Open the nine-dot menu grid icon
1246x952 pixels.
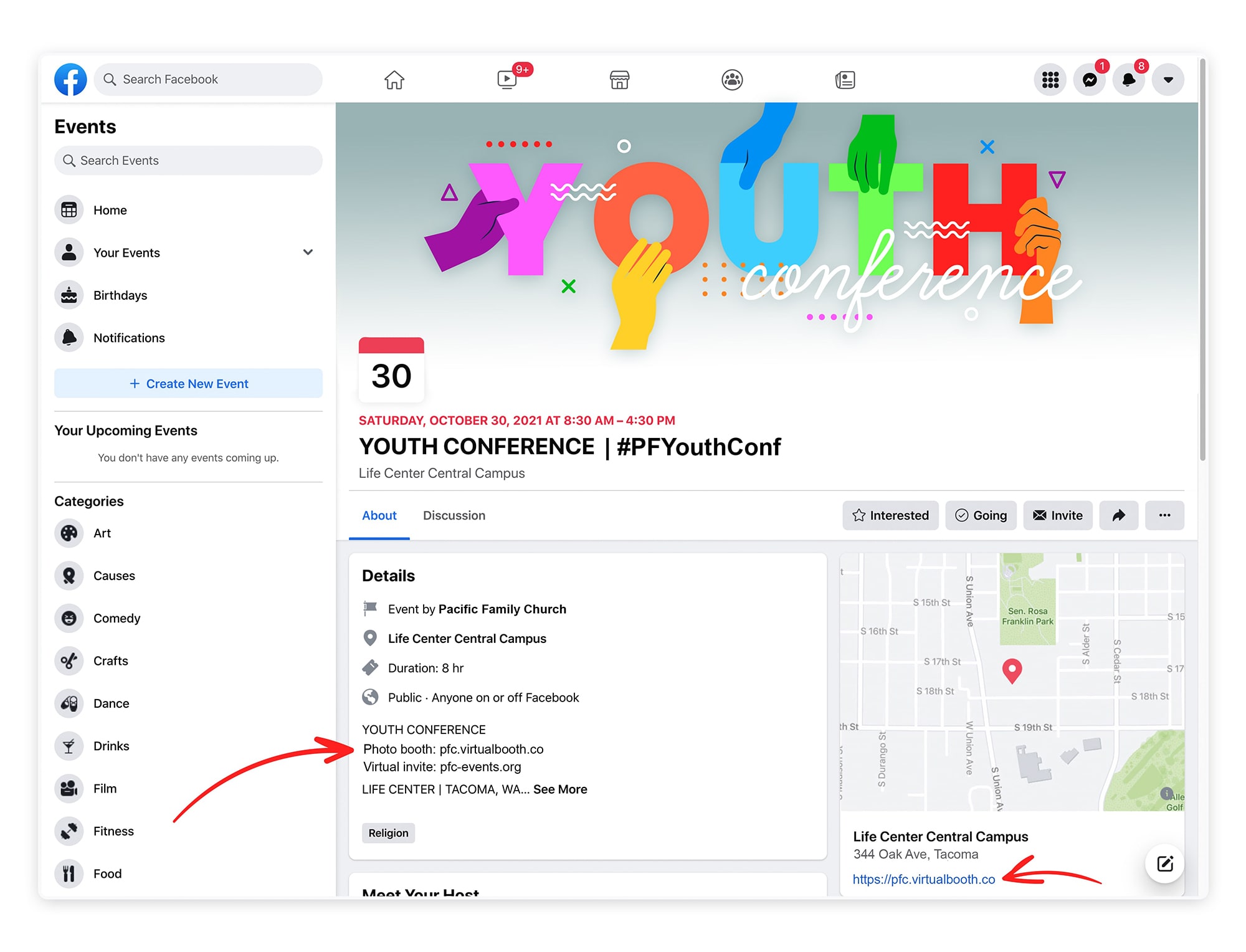click(1050, 80)
